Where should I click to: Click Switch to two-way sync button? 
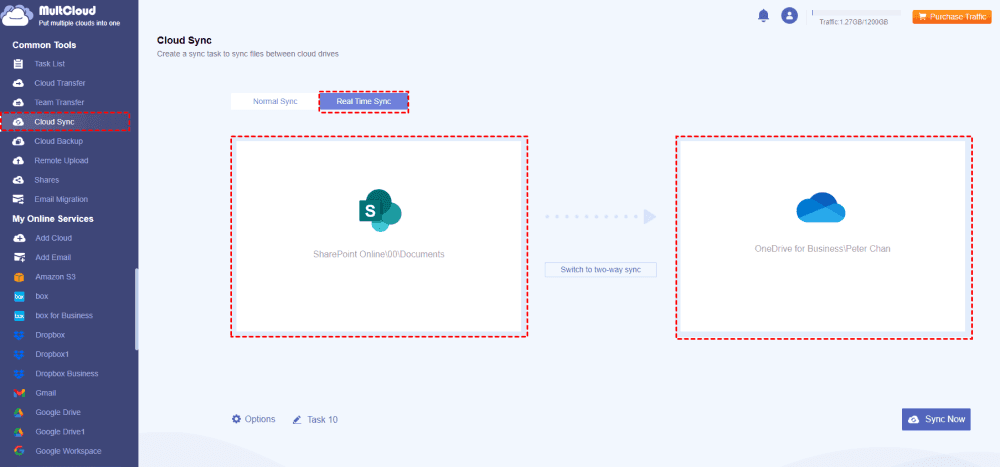point(600,270)
